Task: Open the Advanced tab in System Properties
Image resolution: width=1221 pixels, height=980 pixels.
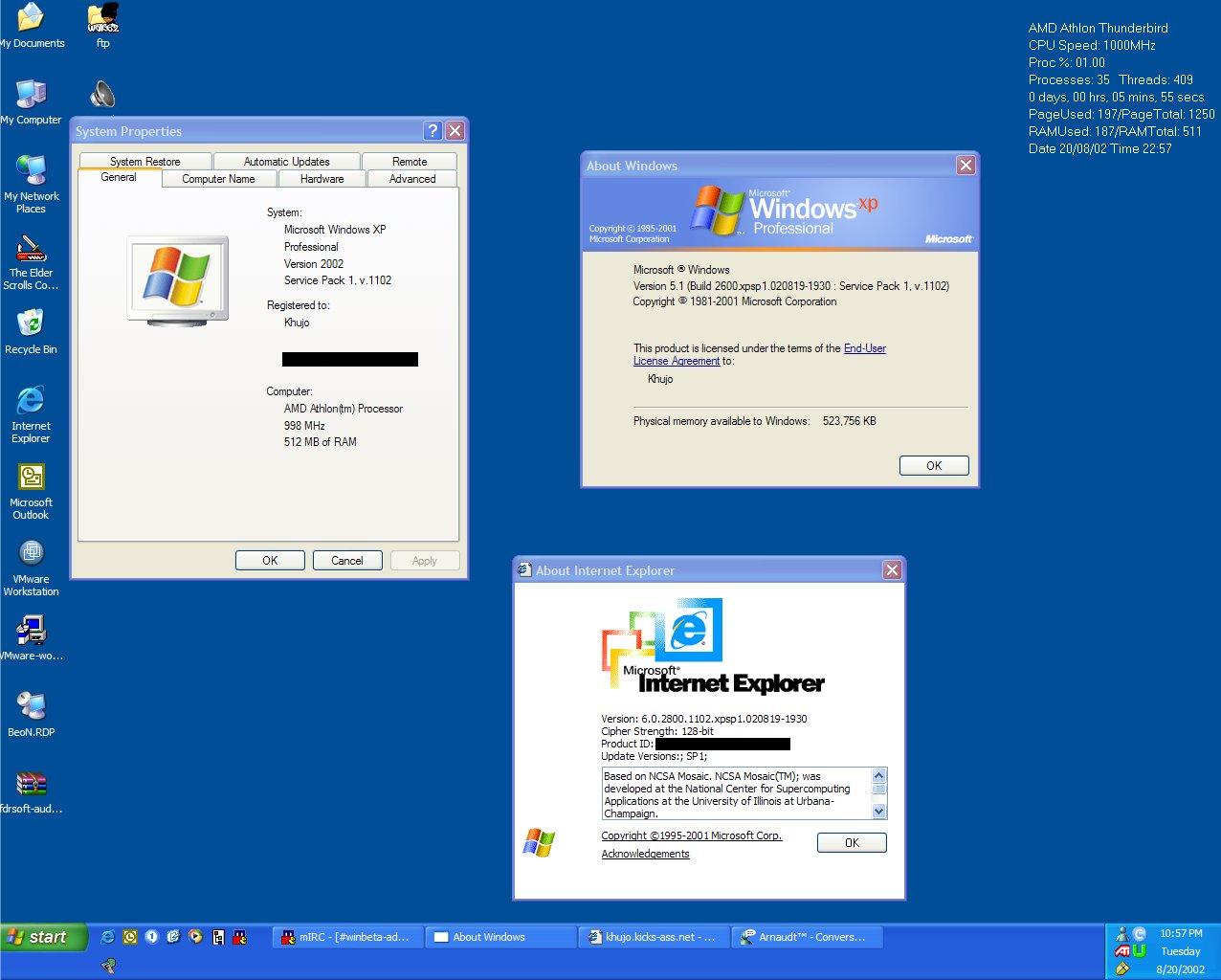Action: coord(412,179)
